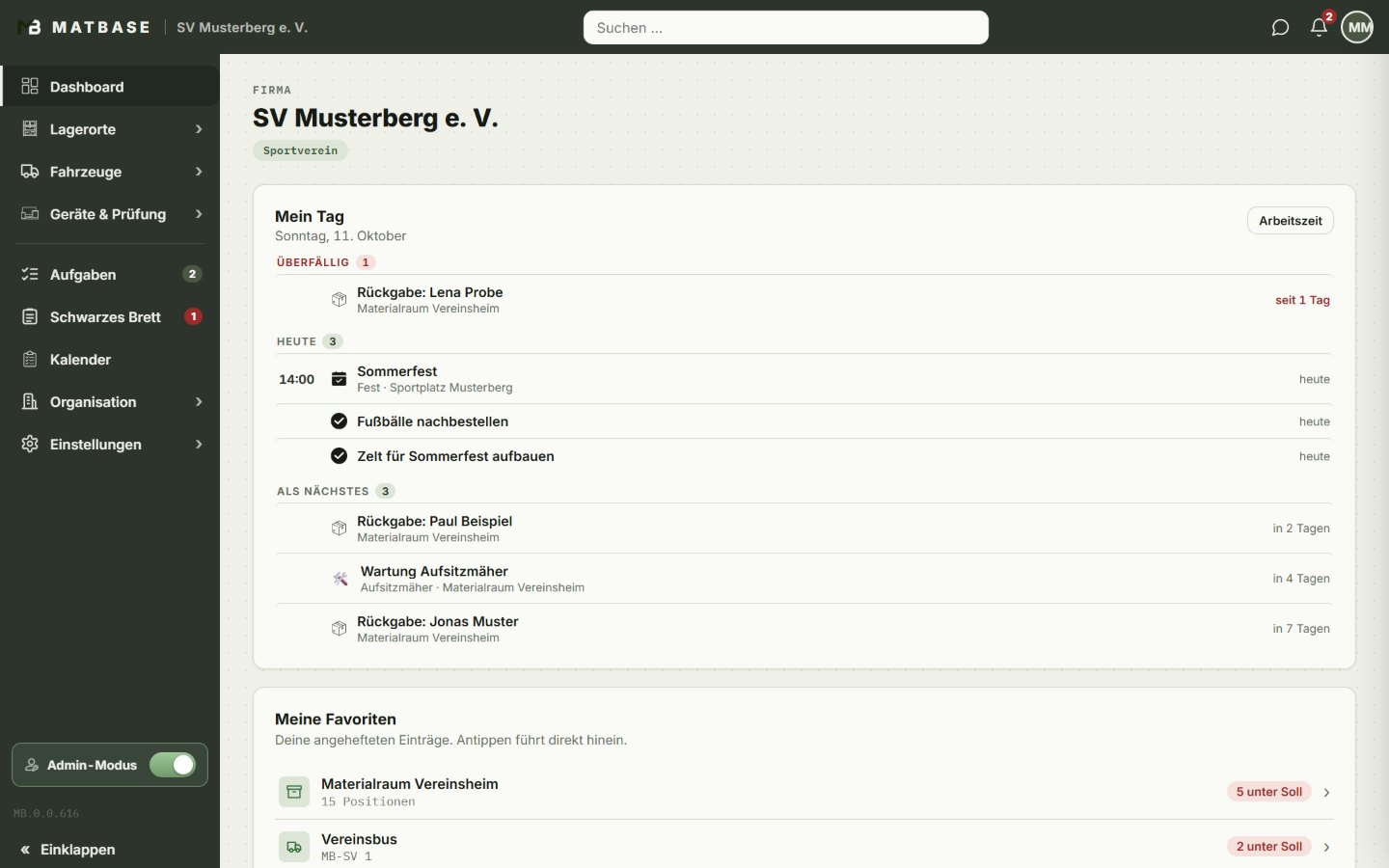This screenshot has height=868, width=1389.
Task: Open the Dashboard menu item
Action: (x=110, y=87)
